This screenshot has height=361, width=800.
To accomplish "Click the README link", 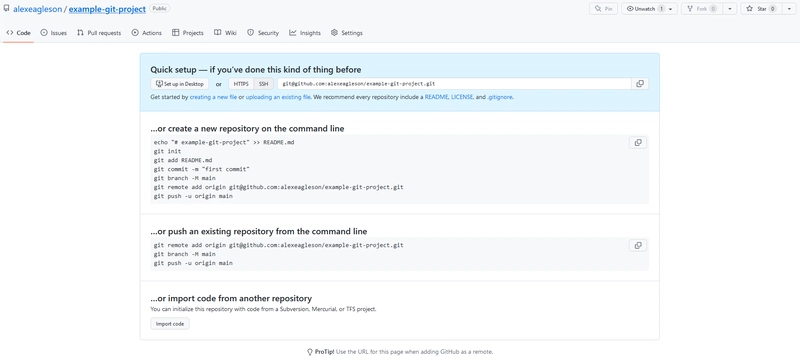I will click(x=436, y=96).
